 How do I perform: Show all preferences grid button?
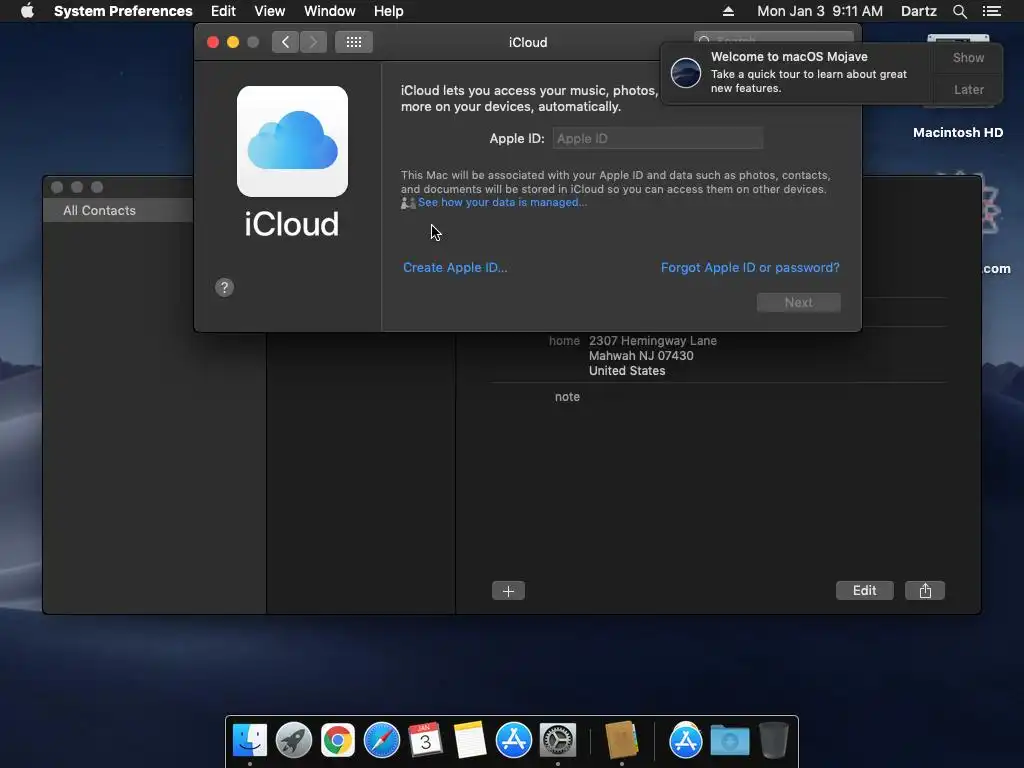tap(353, 42)
